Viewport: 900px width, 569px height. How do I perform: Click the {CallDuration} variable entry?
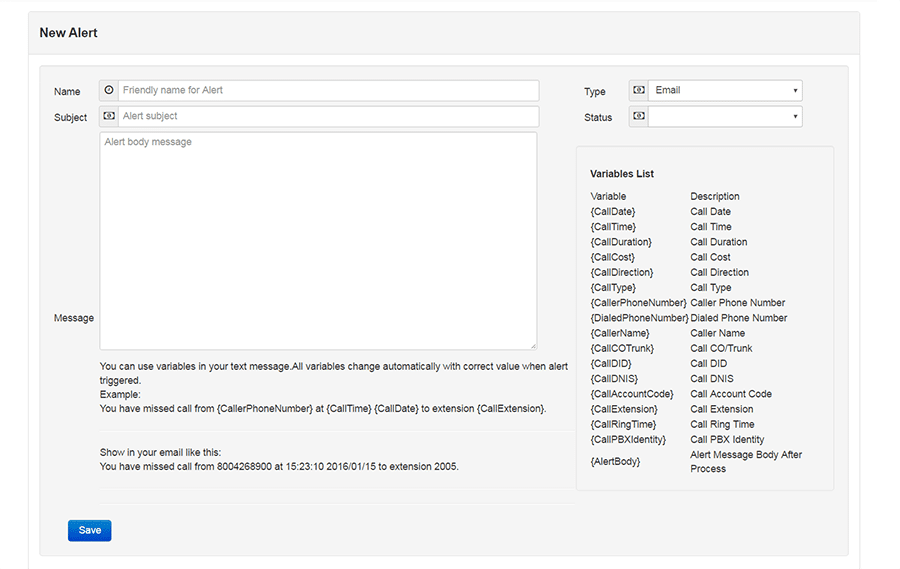coord(620,242)
